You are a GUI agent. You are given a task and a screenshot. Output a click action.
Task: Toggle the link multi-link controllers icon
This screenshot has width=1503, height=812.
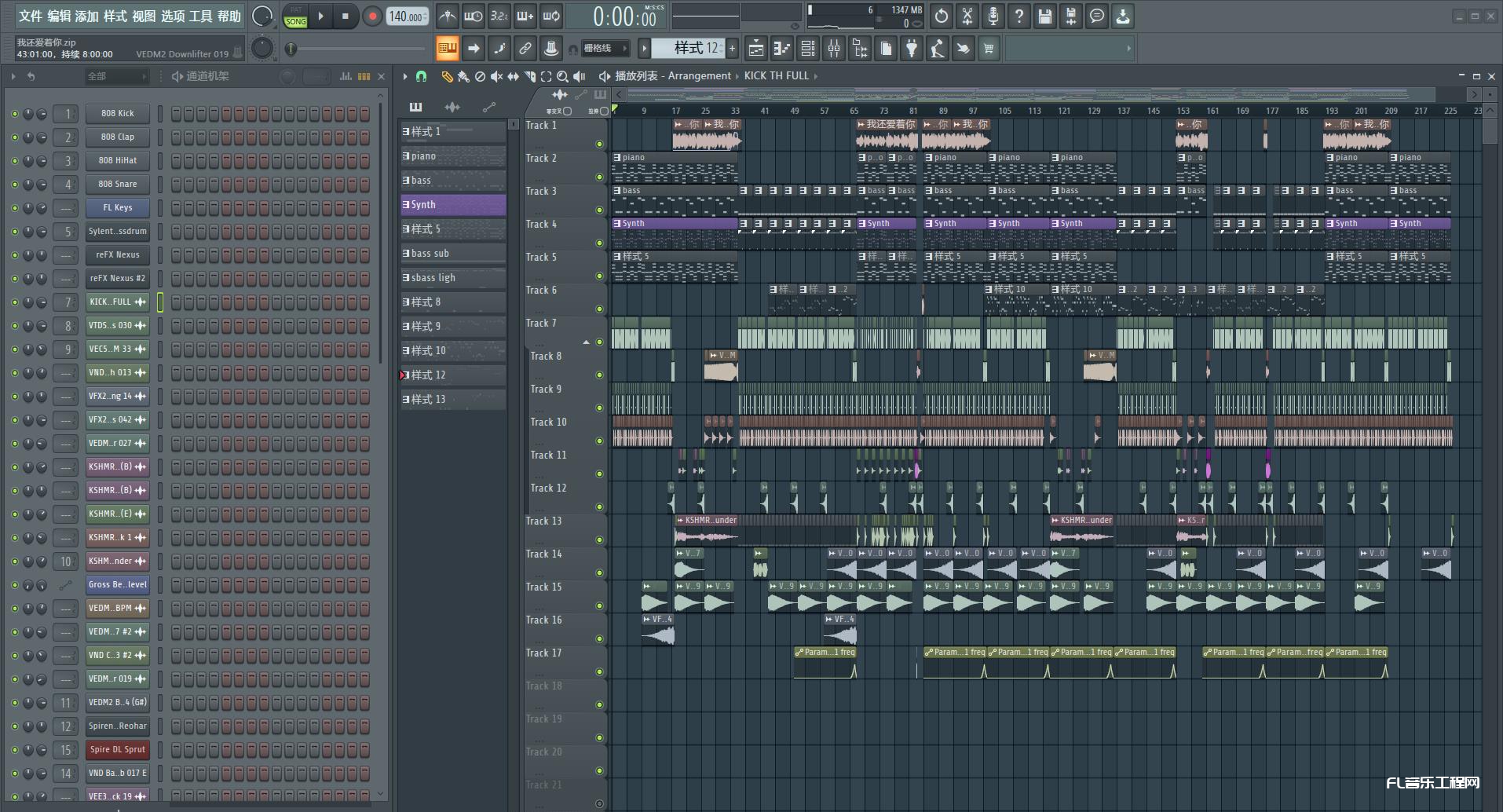[x=525, y=49]
